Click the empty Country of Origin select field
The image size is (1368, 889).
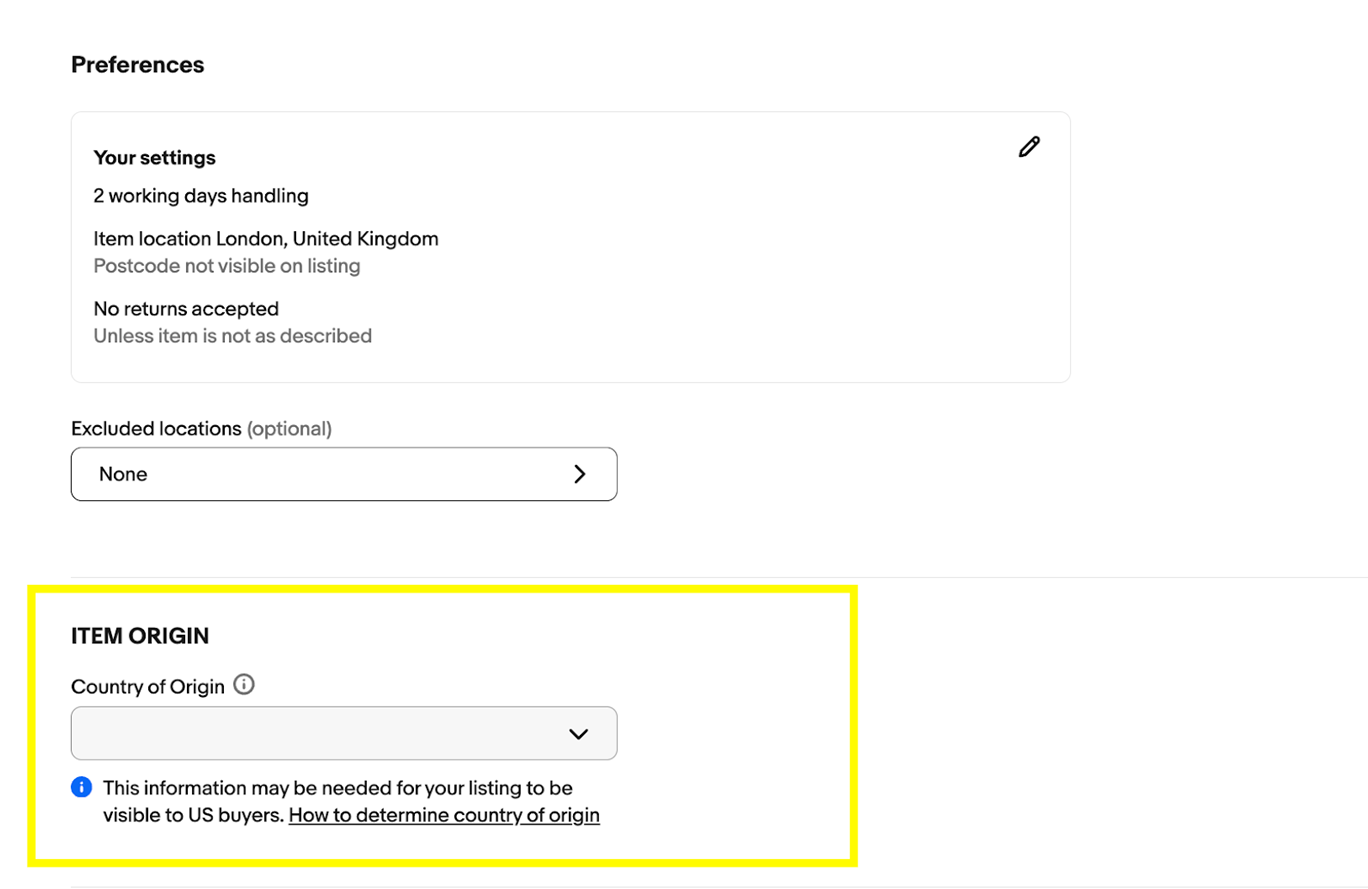tap(320, 734)
